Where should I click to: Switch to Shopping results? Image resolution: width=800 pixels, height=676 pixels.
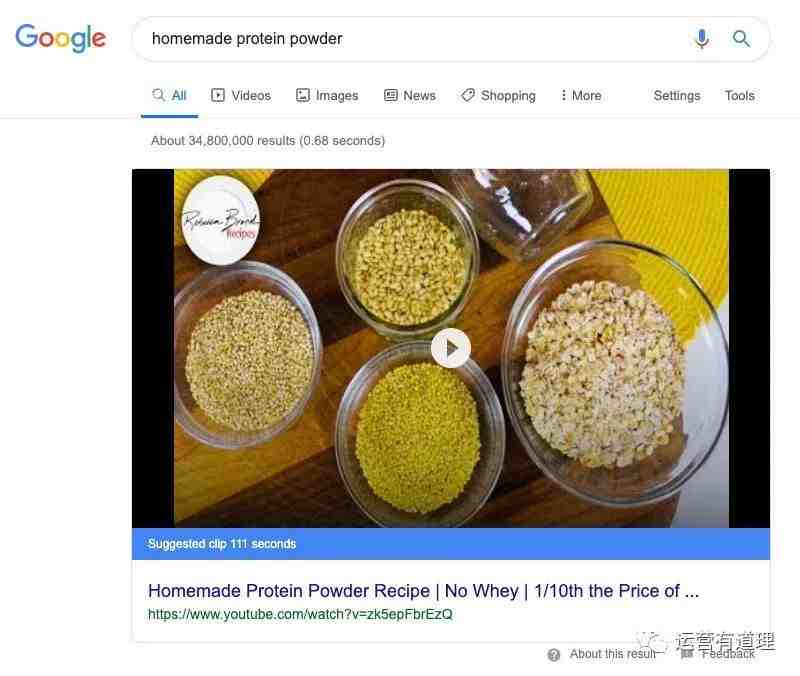coord(498,95)
